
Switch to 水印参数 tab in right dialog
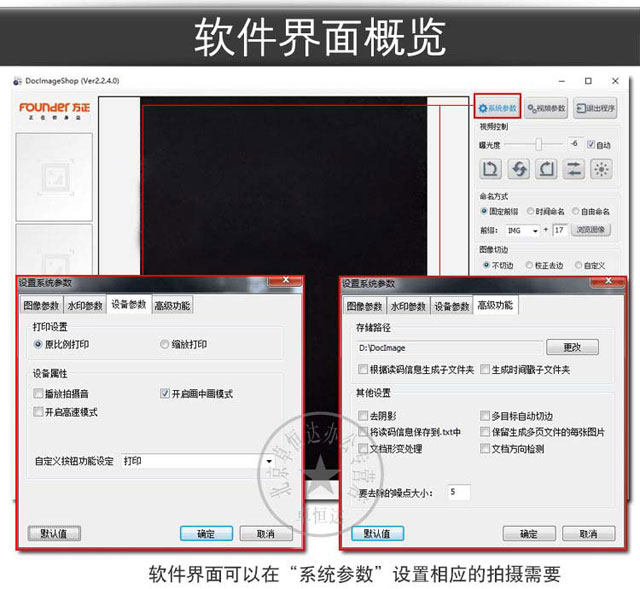point(408,306)
